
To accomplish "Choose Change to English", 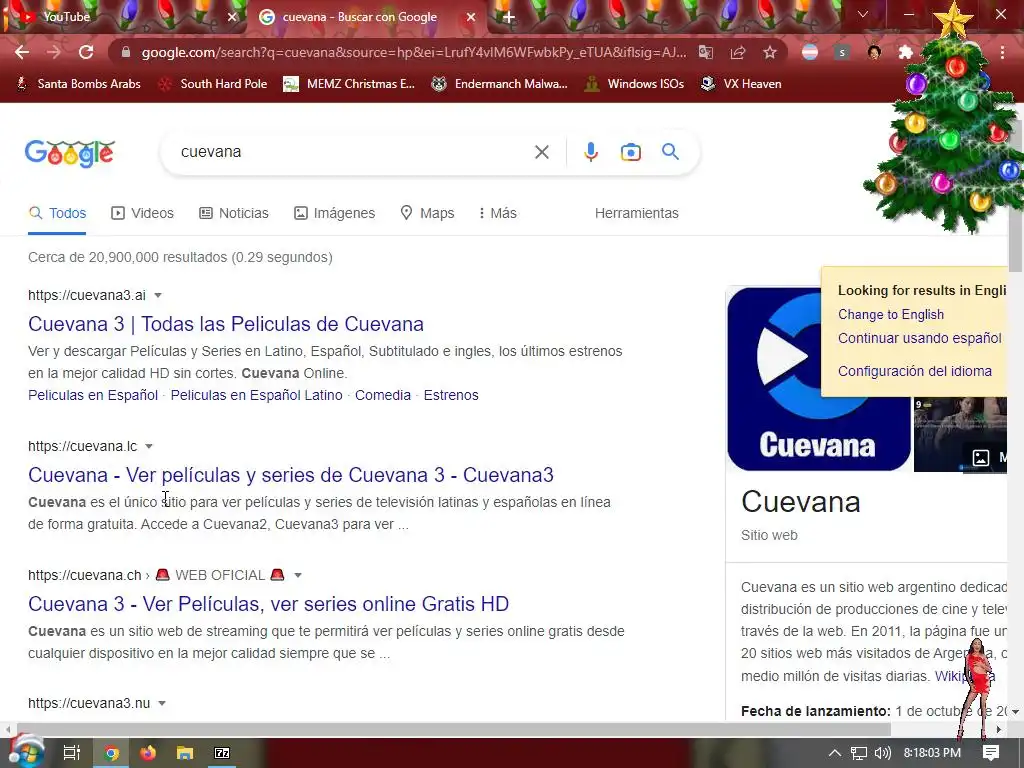I will click(891, 314).
